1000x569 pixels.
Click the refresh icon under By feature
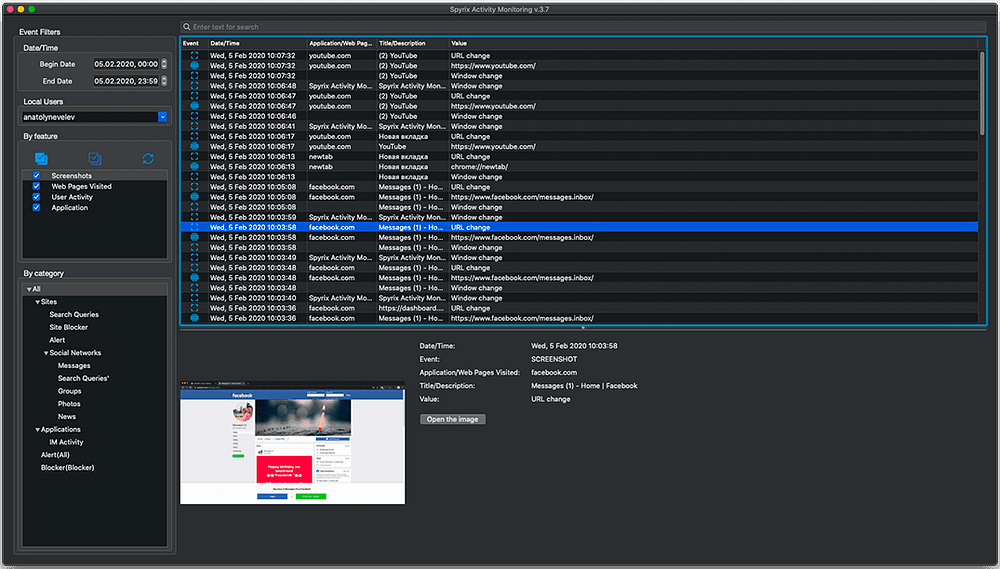point(148,158)
